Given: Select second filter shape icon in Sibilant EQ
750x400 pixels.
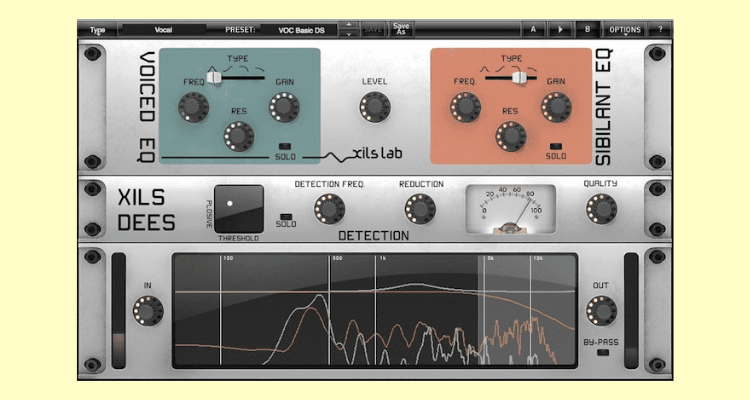Looking at the screenshot, I should coord(500,69).
